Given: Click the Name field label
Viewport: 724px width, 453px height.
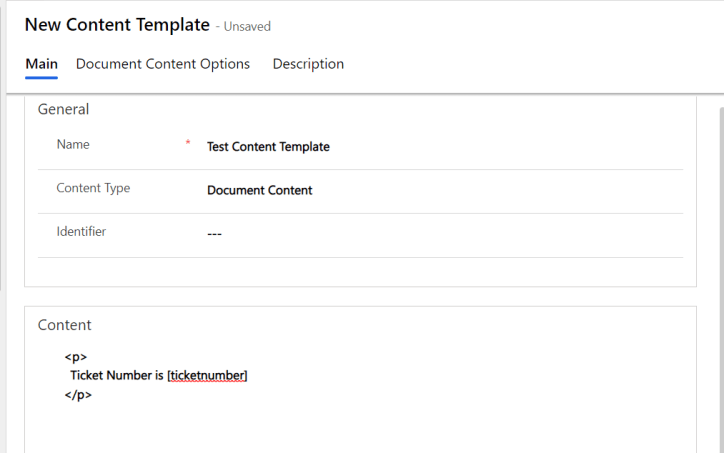Looking at the screenshot, I should [x=73, y=145].
